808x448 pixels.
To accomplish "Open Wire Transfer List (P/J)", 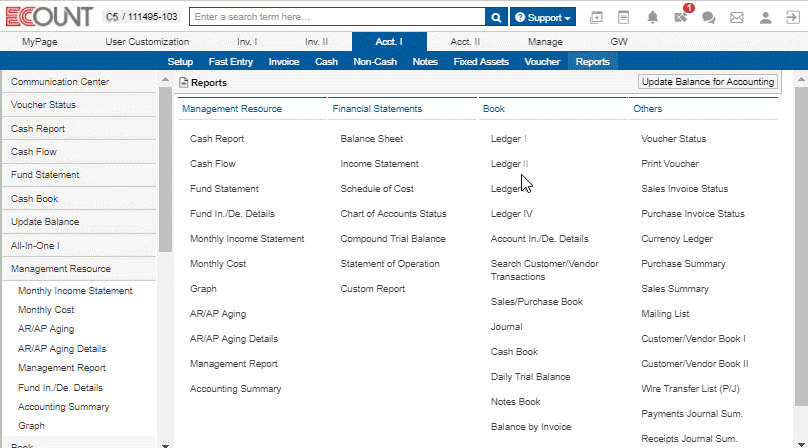I will [690, 389].
